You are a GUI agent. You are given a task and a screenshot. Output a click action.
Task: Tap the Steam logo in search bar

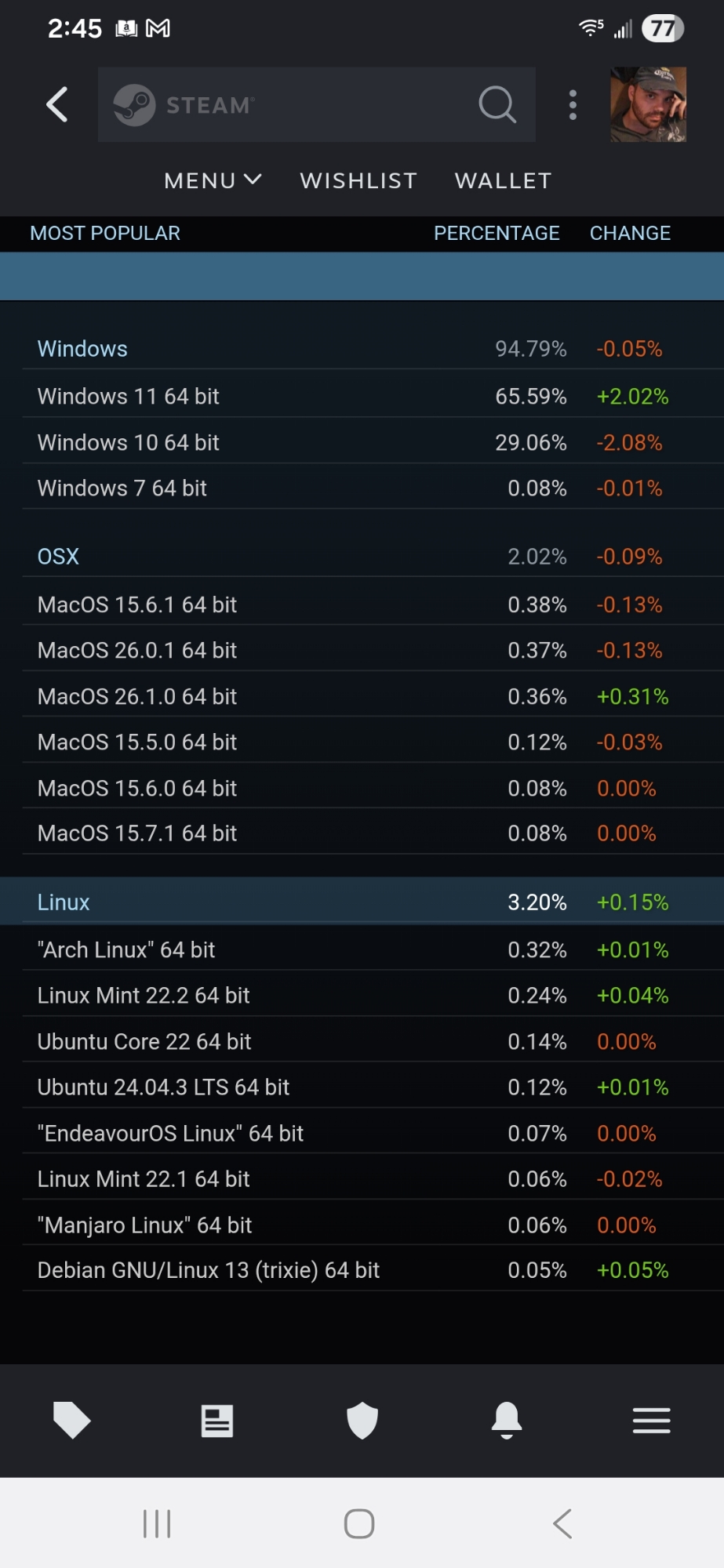click(134, 104)
